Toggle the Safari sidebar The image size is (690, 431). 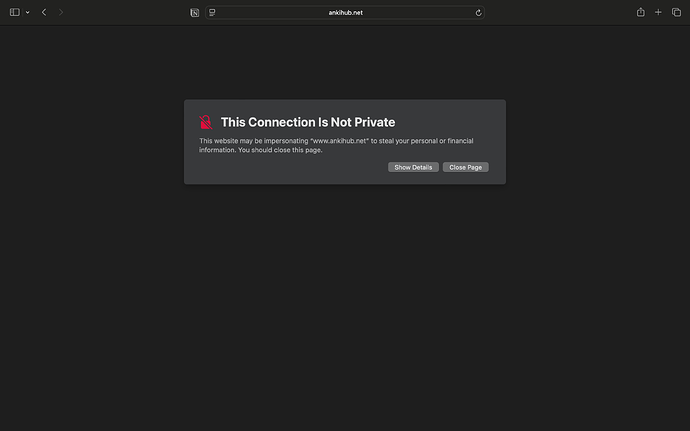(x=15, y=12)
